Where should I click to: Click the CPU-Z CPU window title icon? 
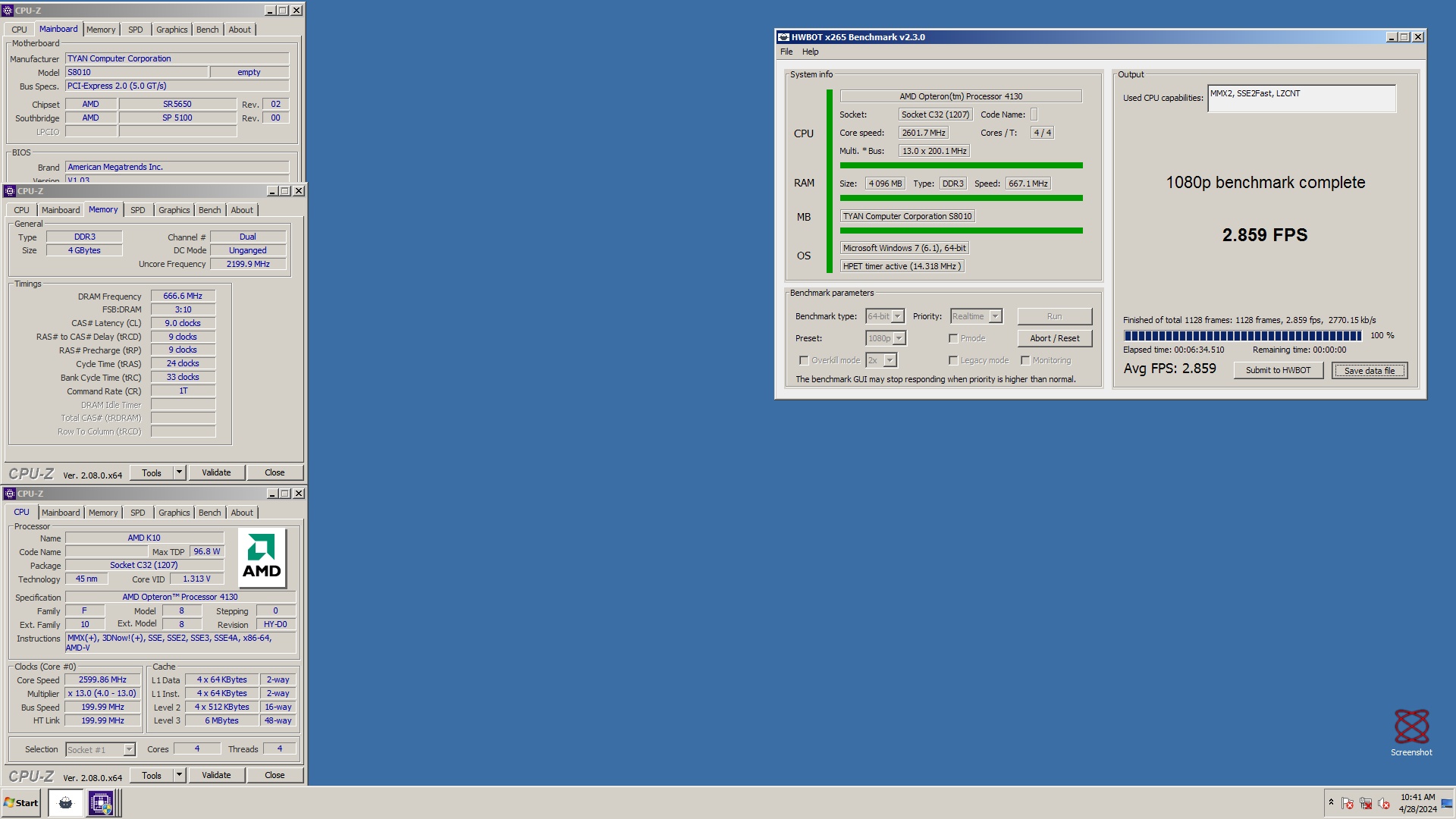point(10,494)
